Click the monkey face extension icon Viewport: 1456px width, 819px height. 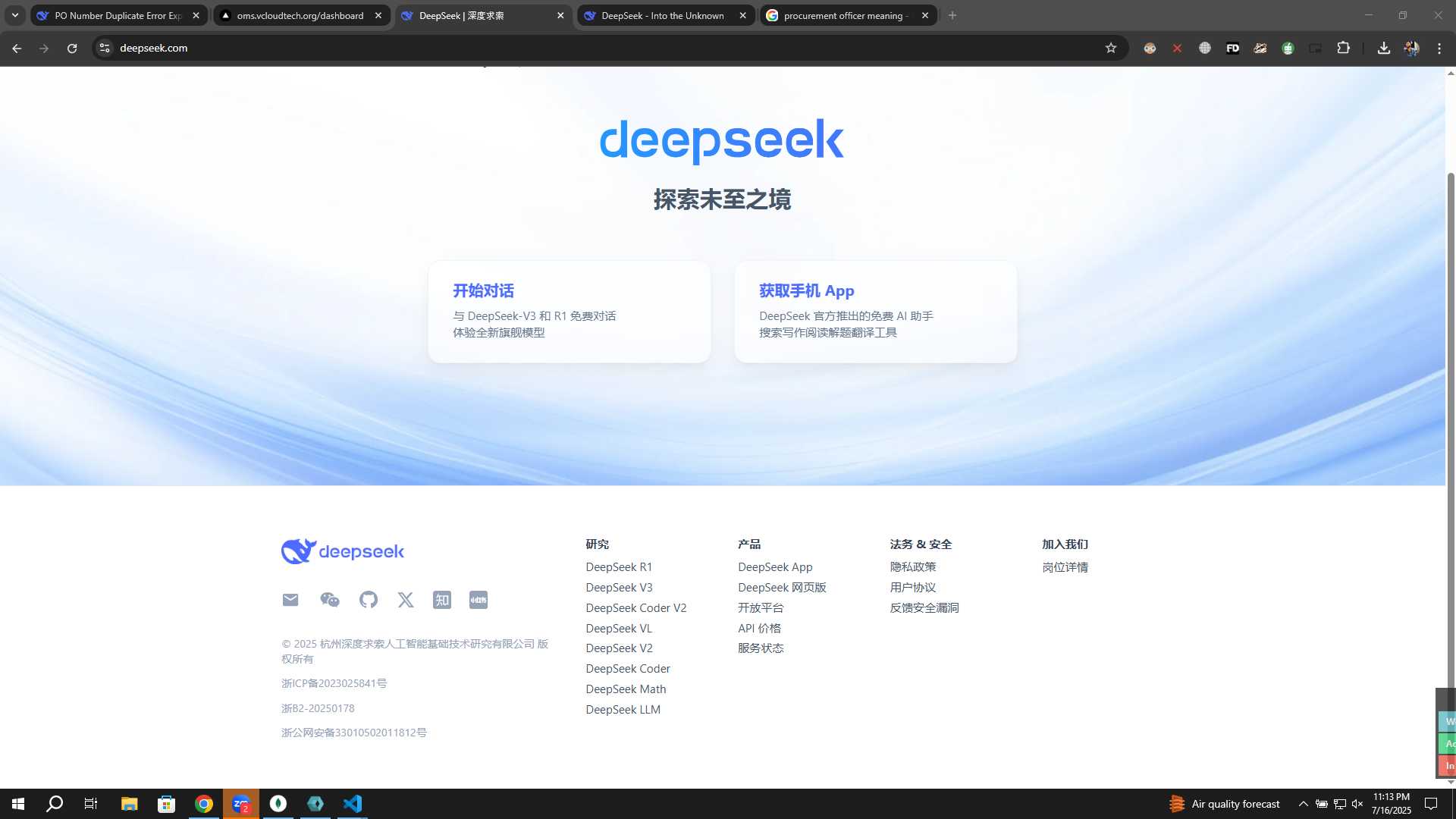(x=1150, y=48)
